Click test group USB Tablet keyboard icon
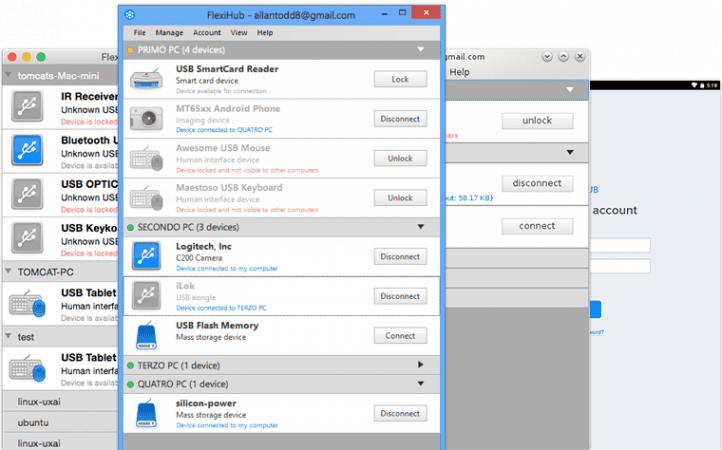This screenshot has width=722, height=450. click(27, 368)
